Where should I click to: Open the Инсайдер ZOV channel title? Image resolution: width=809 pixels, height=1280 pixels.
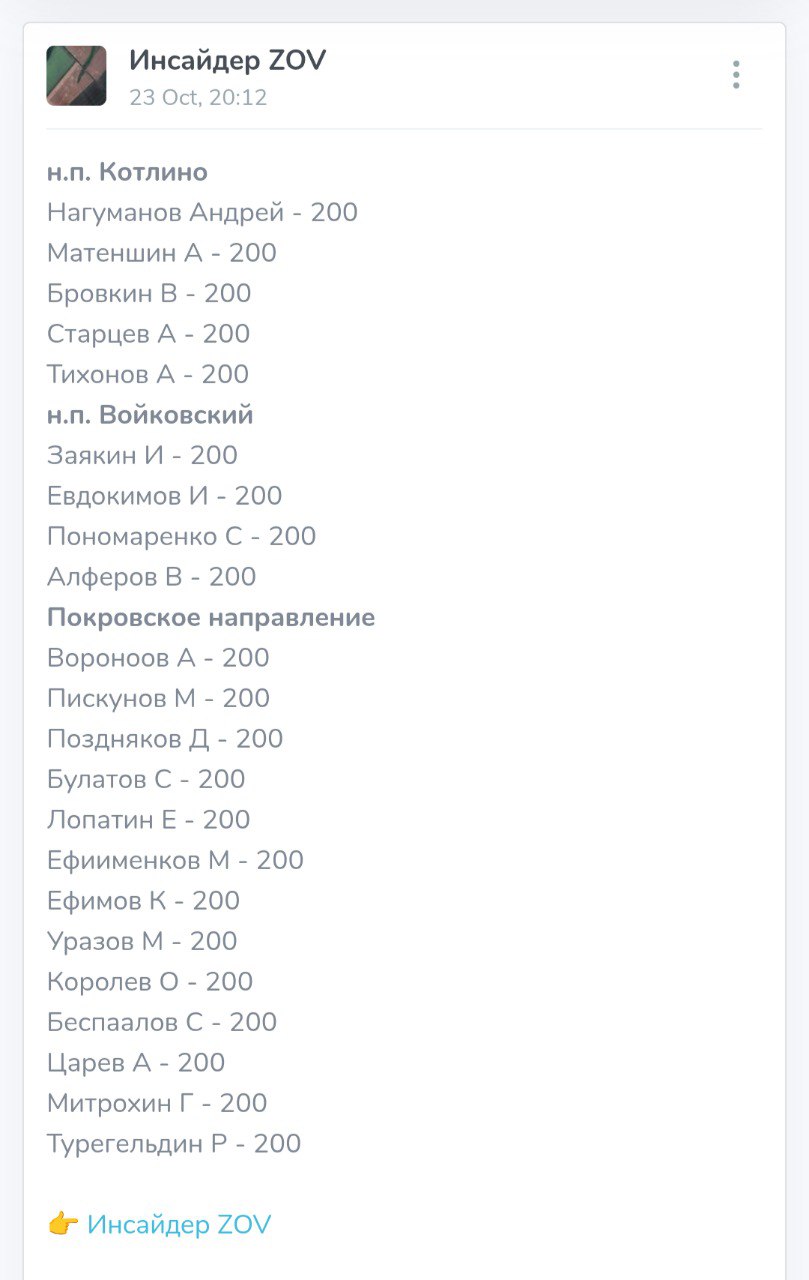click(x=227, y=61)
